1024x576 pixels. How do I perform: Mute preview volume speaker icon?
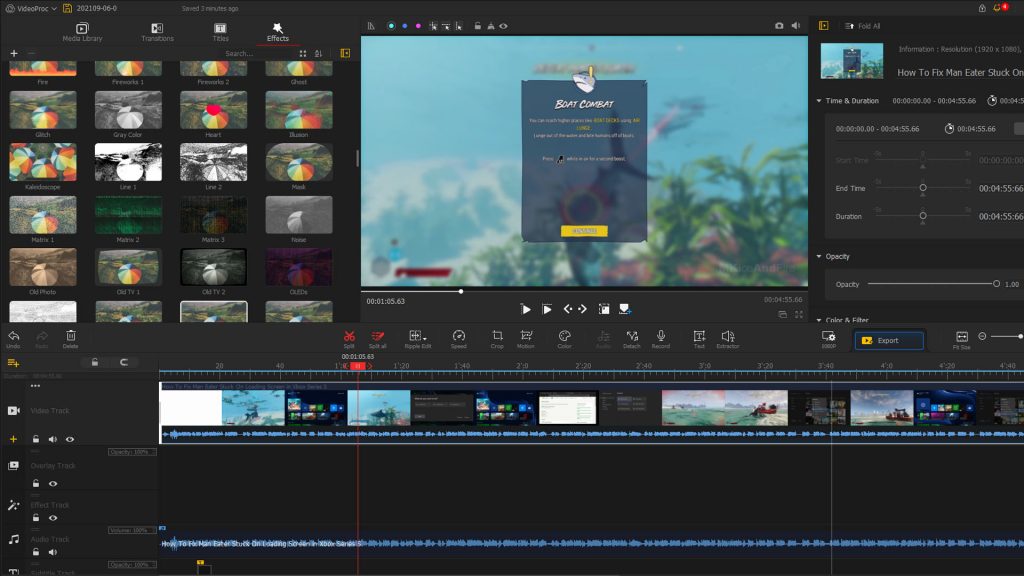pyautogui.click(x=796, y=26)
